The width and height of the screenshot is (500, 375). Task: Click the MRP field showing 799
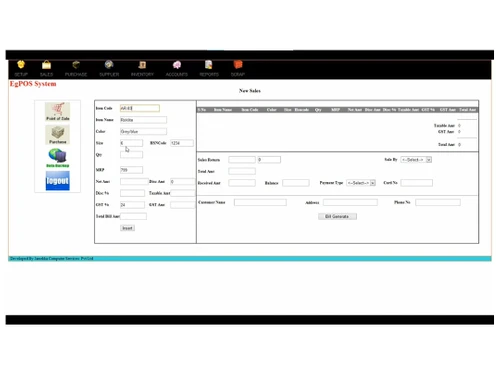[131, 170]
